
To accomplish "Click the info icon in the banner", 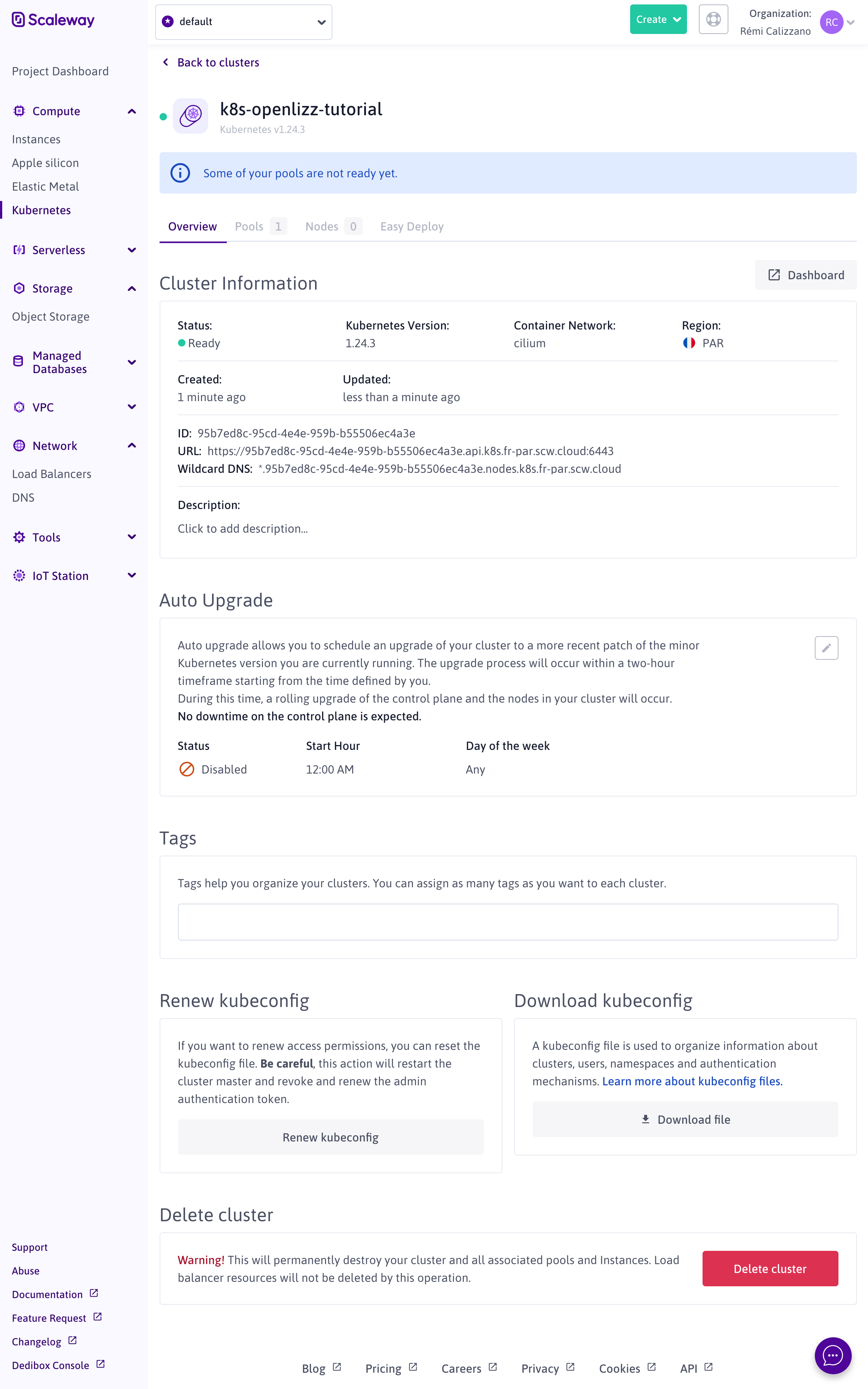I will 180,173.
